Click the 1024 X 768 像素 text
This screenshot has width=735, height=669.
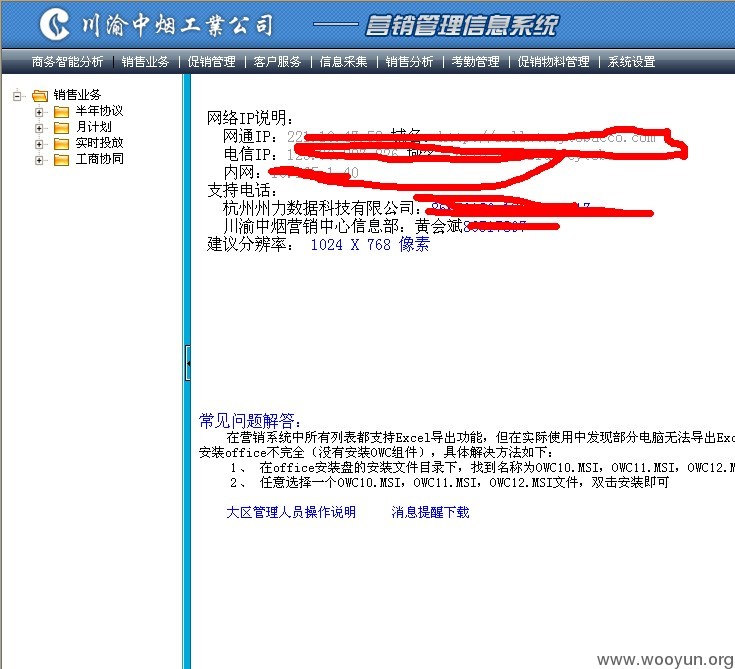click(x=370, y=244)
